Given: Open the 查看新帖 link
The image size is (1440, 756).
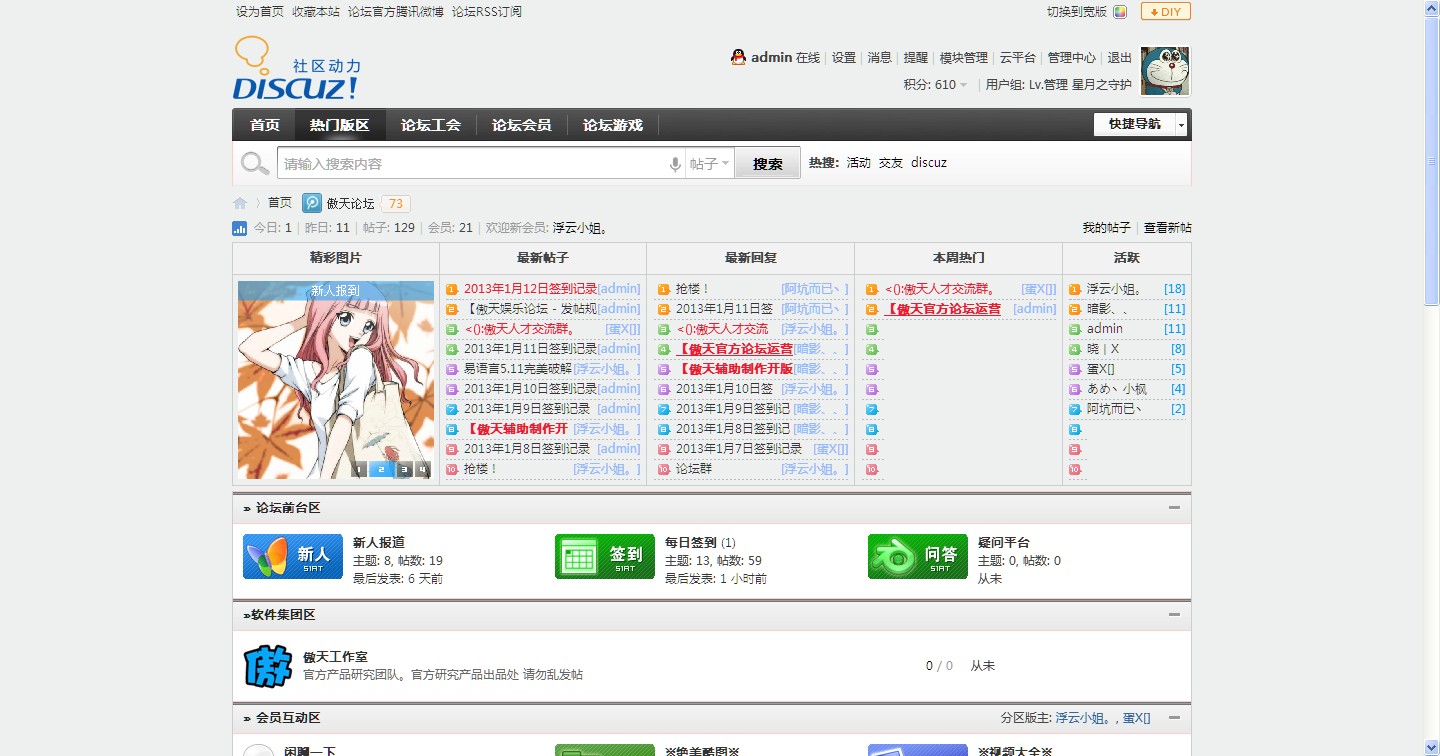Looking at the screenshot, I should click(1168, 228).
